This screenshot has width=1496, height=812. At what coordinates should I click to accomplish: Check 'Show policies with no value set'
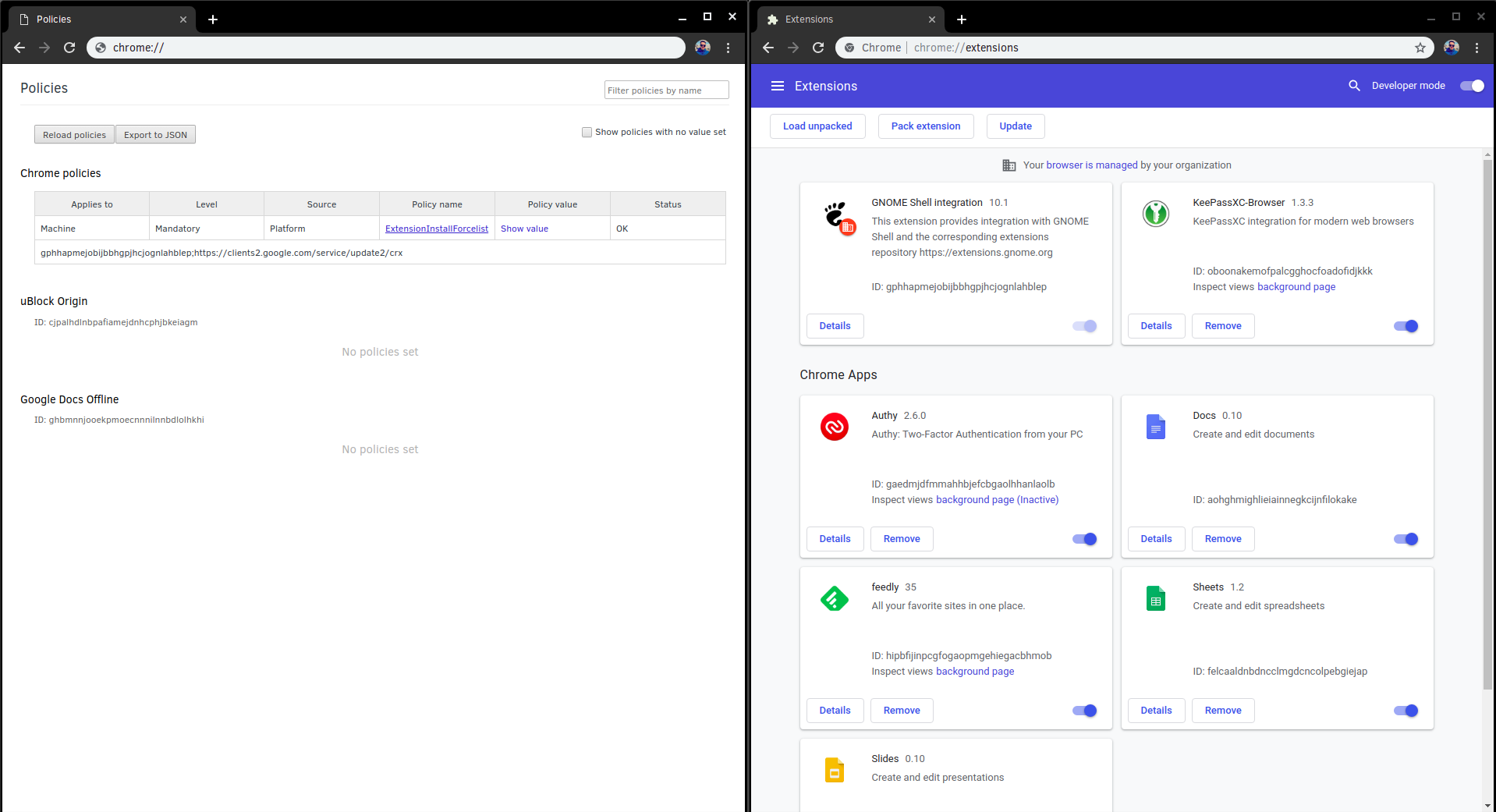[587, 133]
